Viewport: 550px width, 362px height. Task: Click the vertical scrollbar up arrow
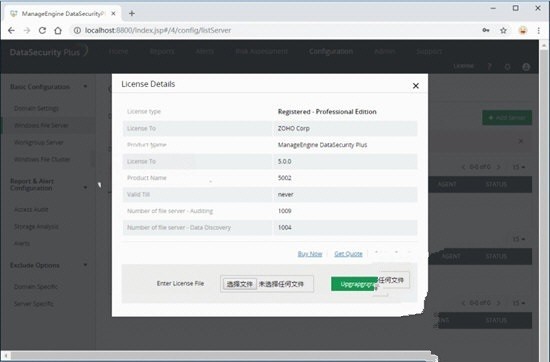(x=544, y=46)
